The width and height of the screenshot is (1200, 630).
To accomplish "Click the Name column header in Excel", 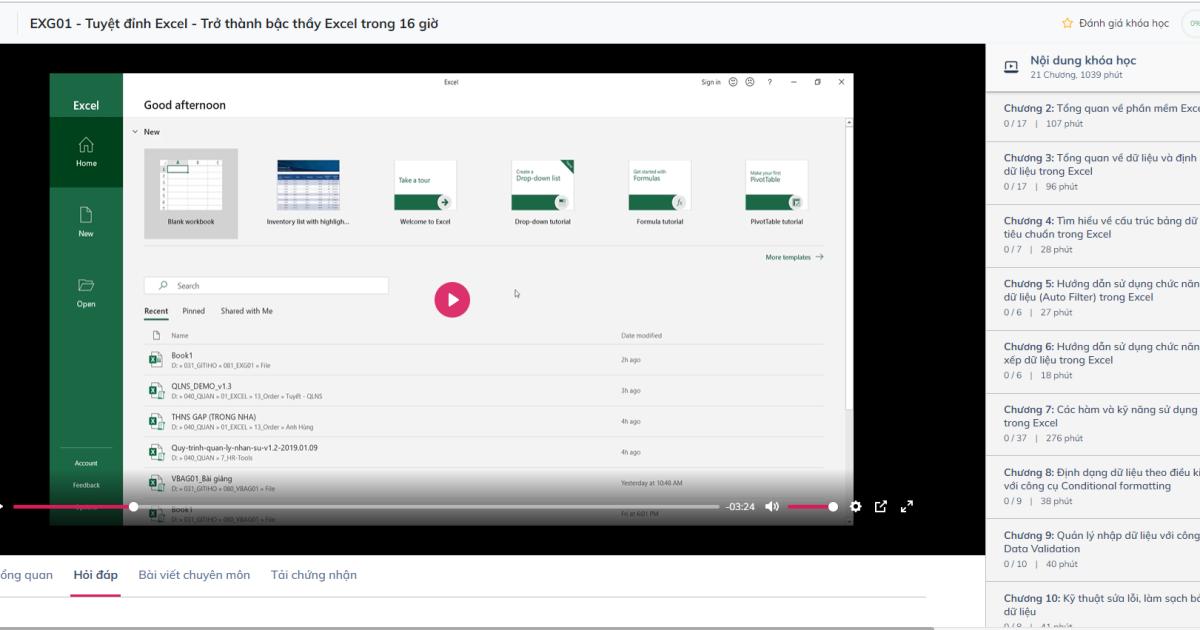I will click(179, 336).
